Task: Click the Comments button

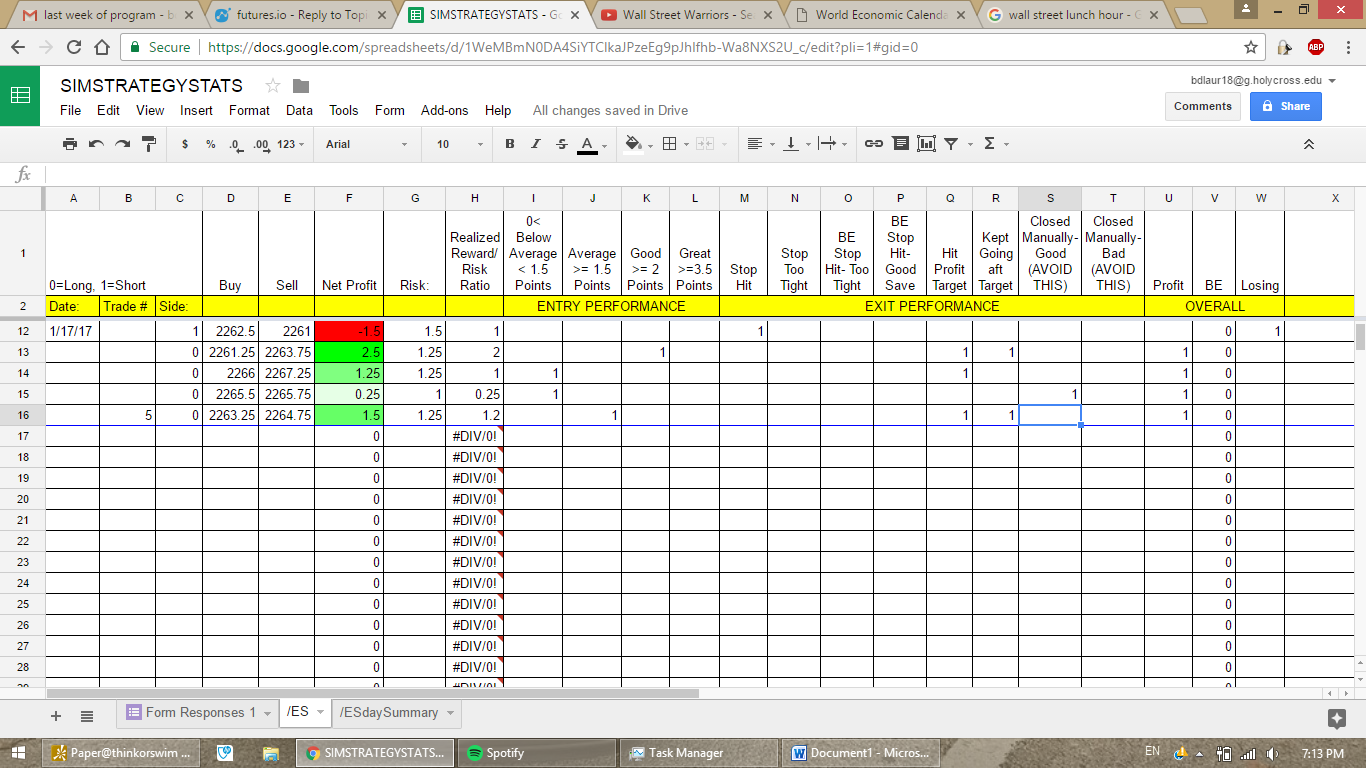Action: [1203, 106]
